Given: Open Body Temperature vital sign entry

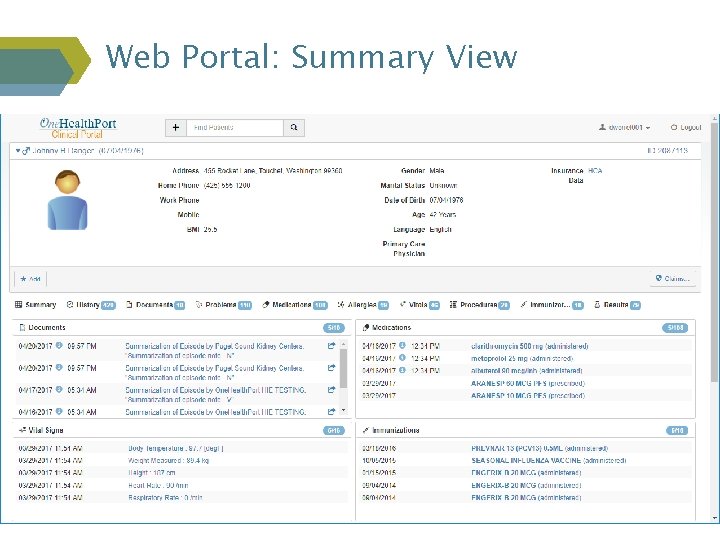Looking at the screenshot, I should coord(175,448).
